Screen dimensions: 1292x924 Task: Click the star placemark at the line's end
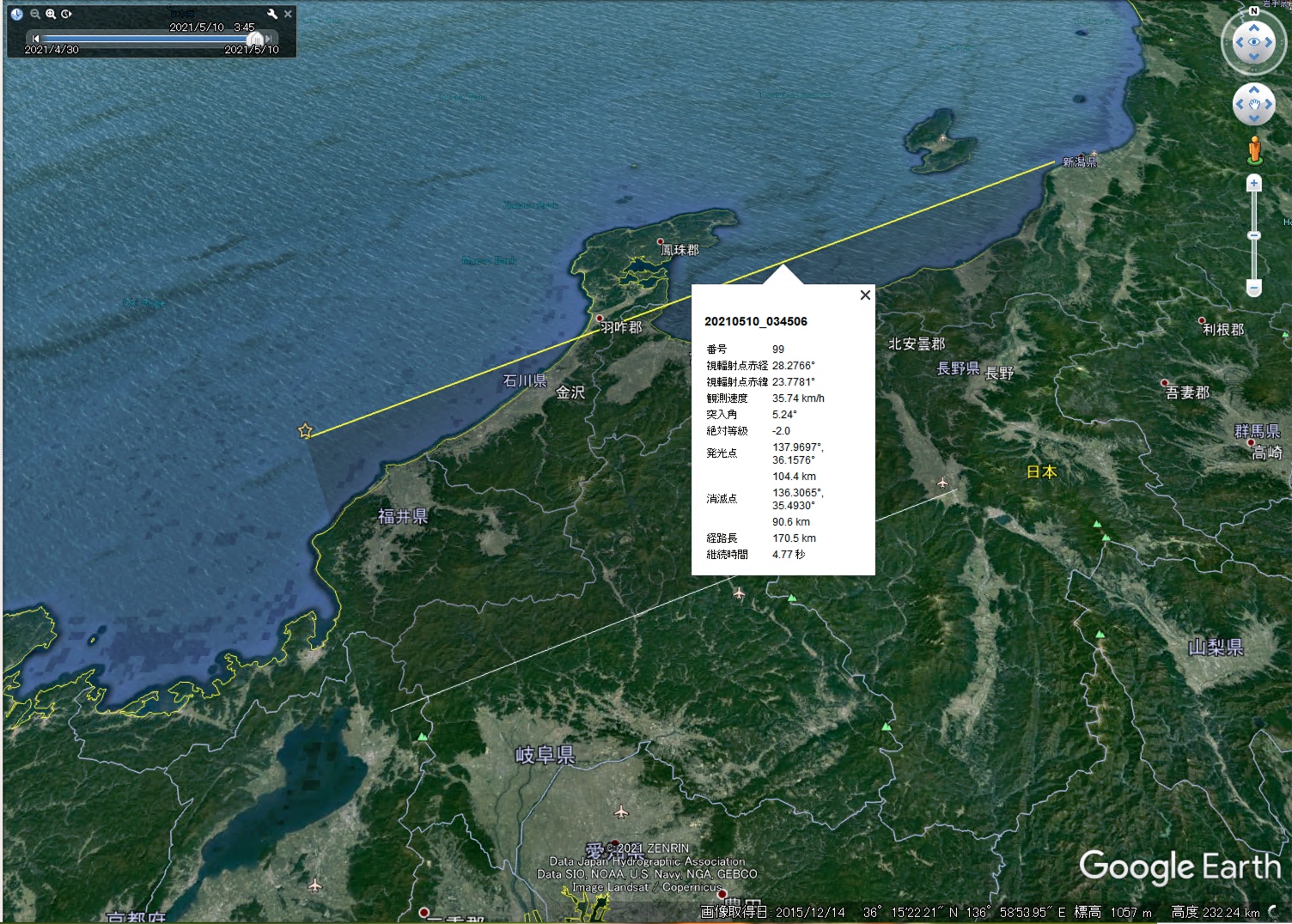[305, 431]
